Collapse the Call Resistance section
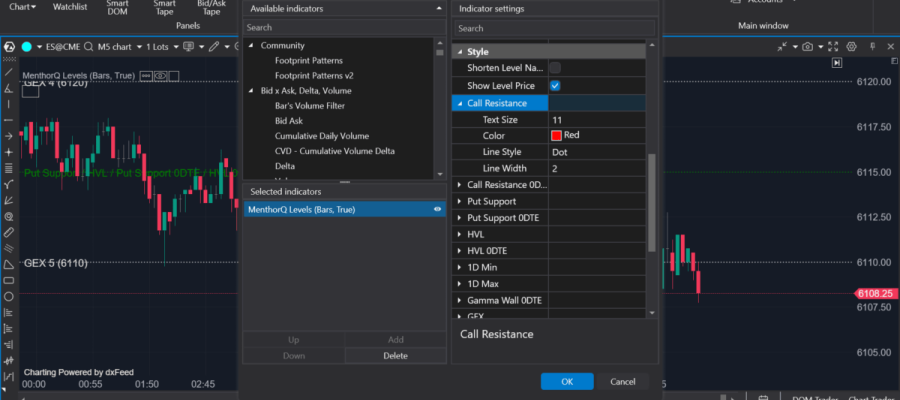 [459, 103]
